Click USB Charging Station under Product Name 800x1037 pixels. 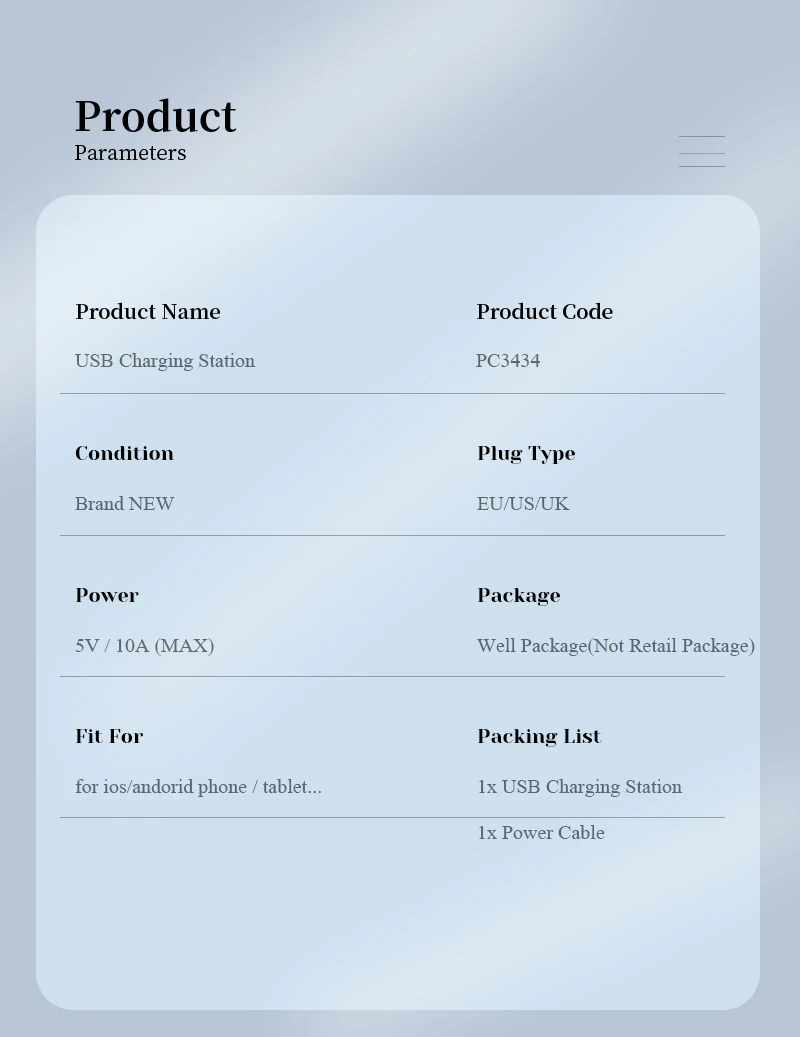pos(165,361)
